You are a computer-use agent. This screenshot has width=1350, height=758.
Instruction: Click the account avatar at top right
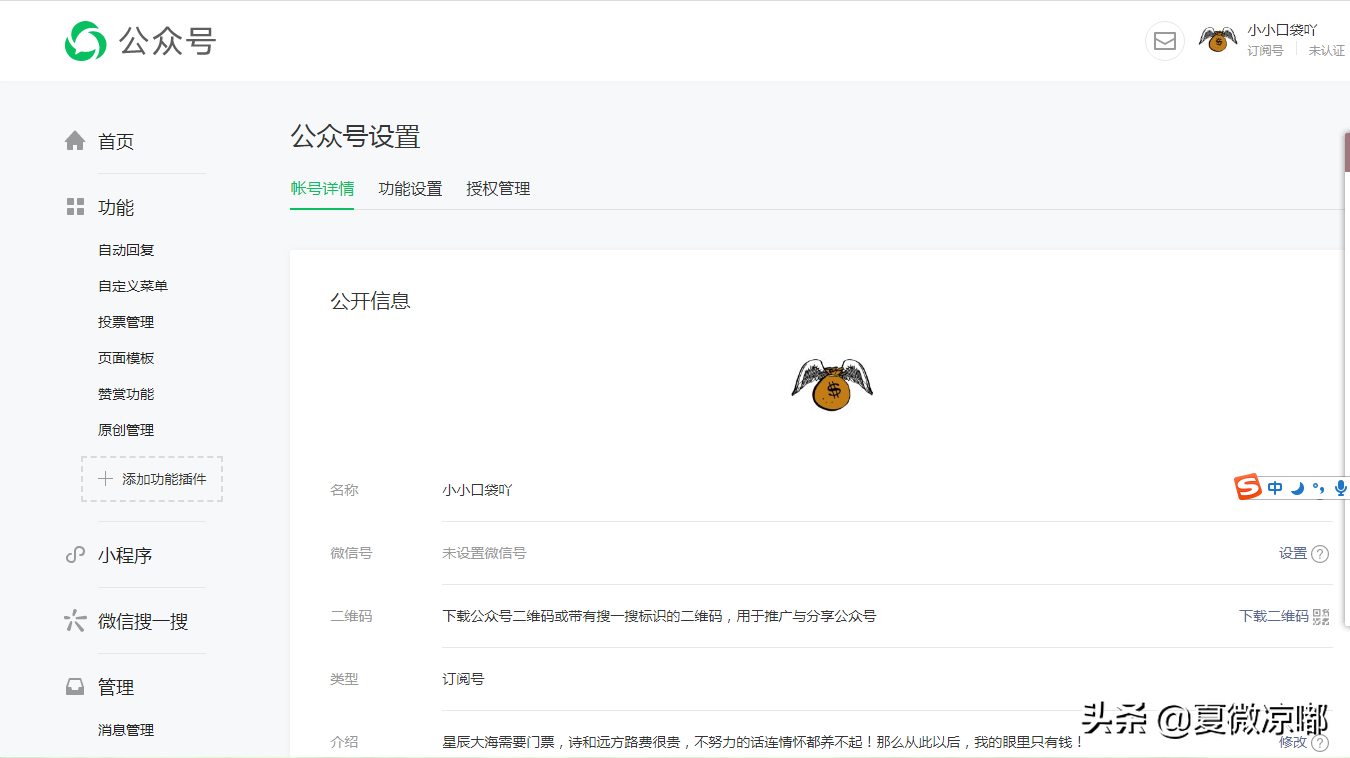pos(1217,41)
